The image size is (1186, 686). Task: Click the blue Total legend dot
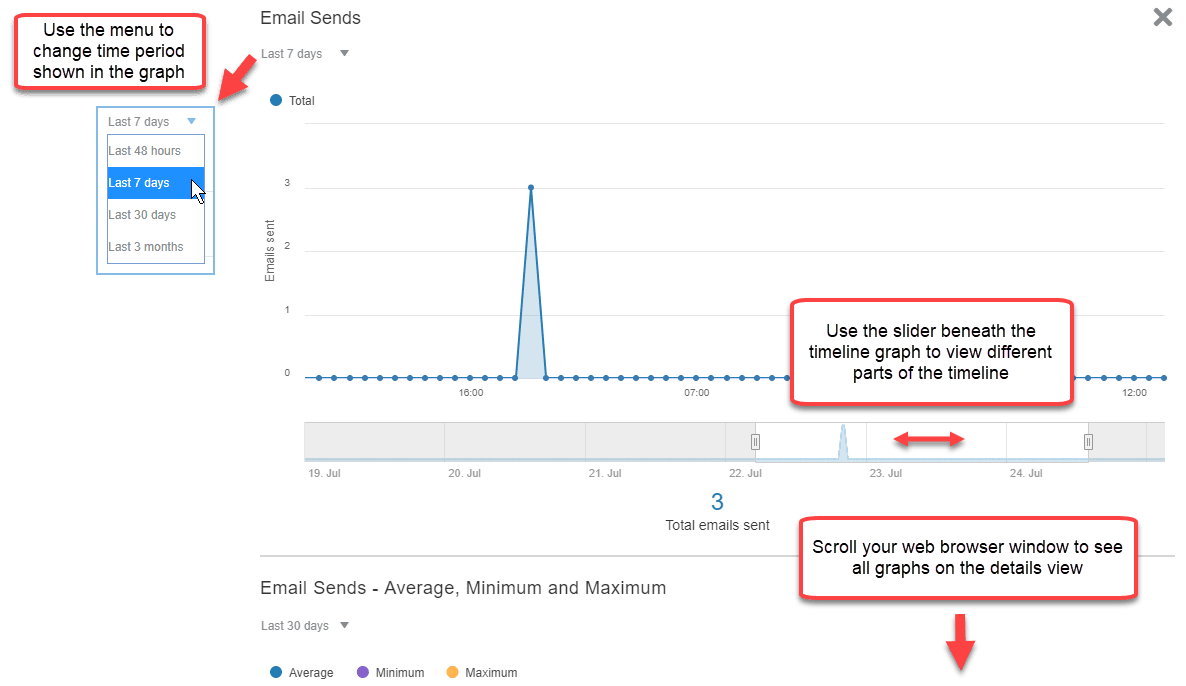(x=274, y=100)
